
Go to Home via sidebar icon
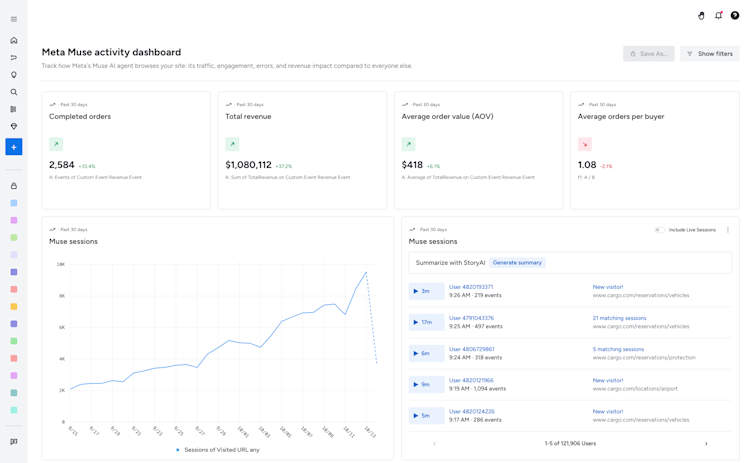[x=14, y=40]
